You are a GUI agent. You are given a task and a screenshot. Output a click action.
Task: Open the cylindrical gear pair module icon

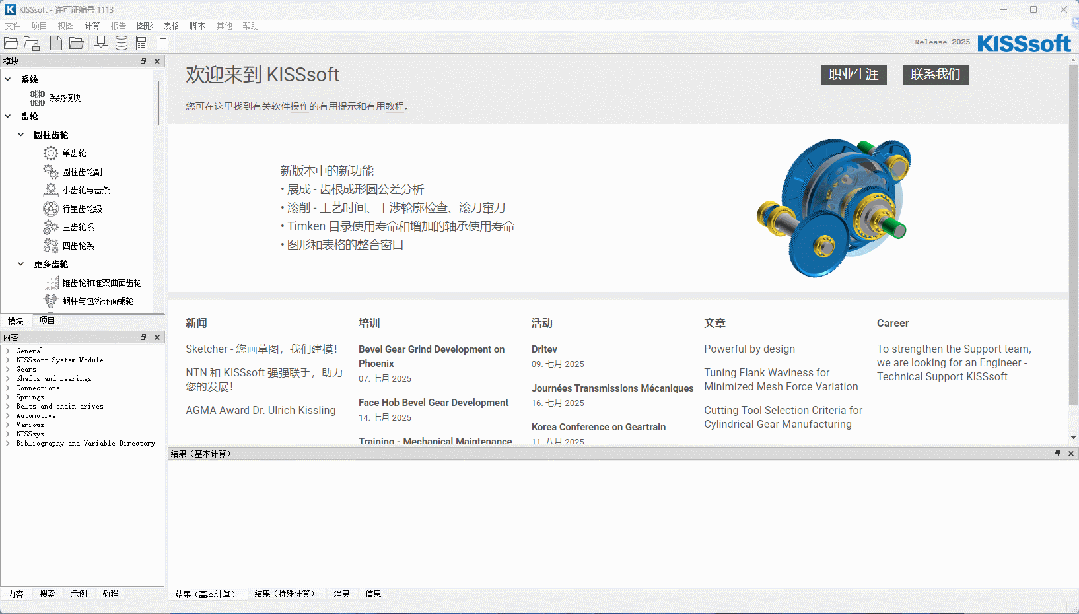tap(51, 171)
